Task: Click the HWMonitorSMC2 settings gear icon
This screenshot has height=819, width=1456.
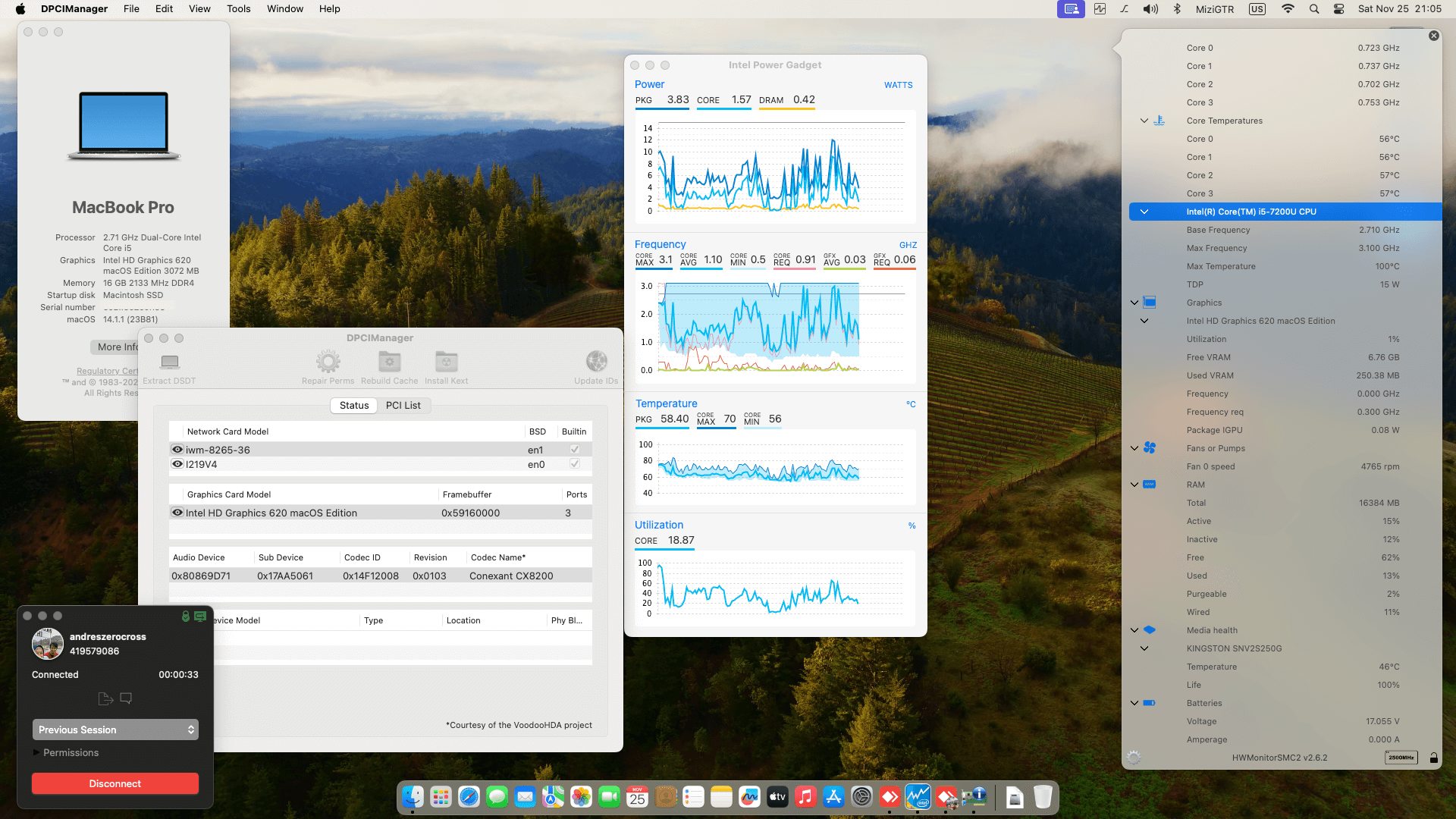Action: click(x=1134, y=758)
